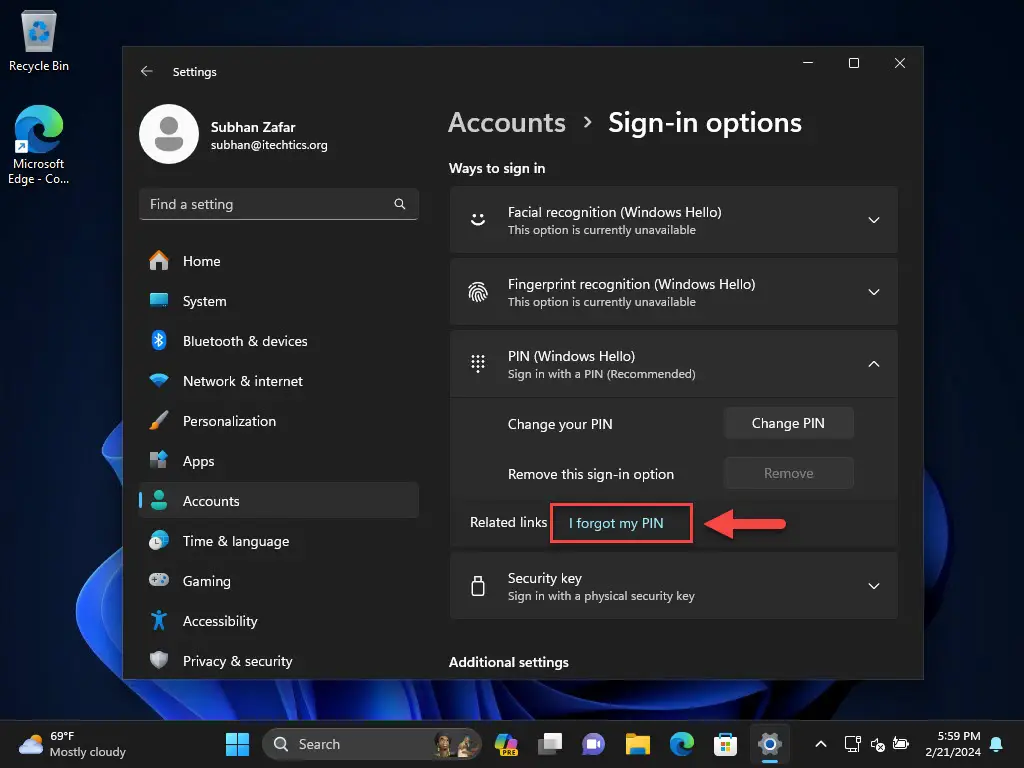The height and width of the screenshot is (768, 1024).
Task: Go back using the Settings back arrow
Action: (x=146, y=71)
